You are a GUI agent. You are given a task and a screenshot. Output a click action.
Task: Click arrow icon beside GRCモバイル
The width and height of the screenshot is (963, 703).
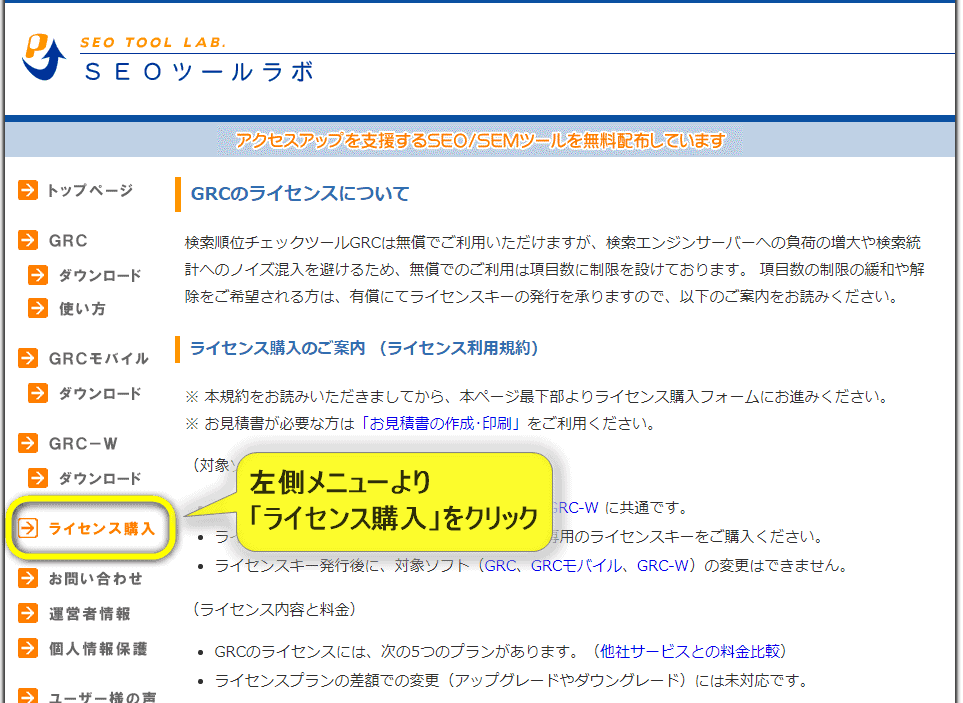(x=28, y=358)
